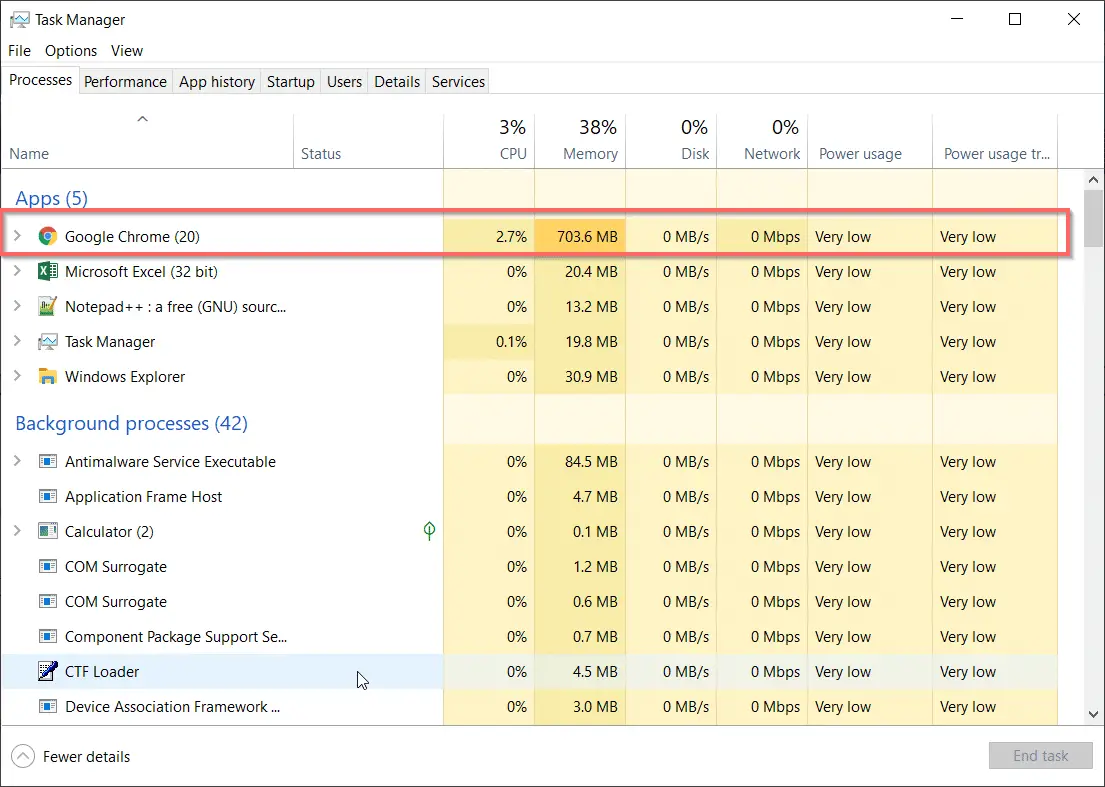Screen dimensions: 1105x787
Task: Expand the Google Chrome (20) process group
Action: [x=18, y=235]
